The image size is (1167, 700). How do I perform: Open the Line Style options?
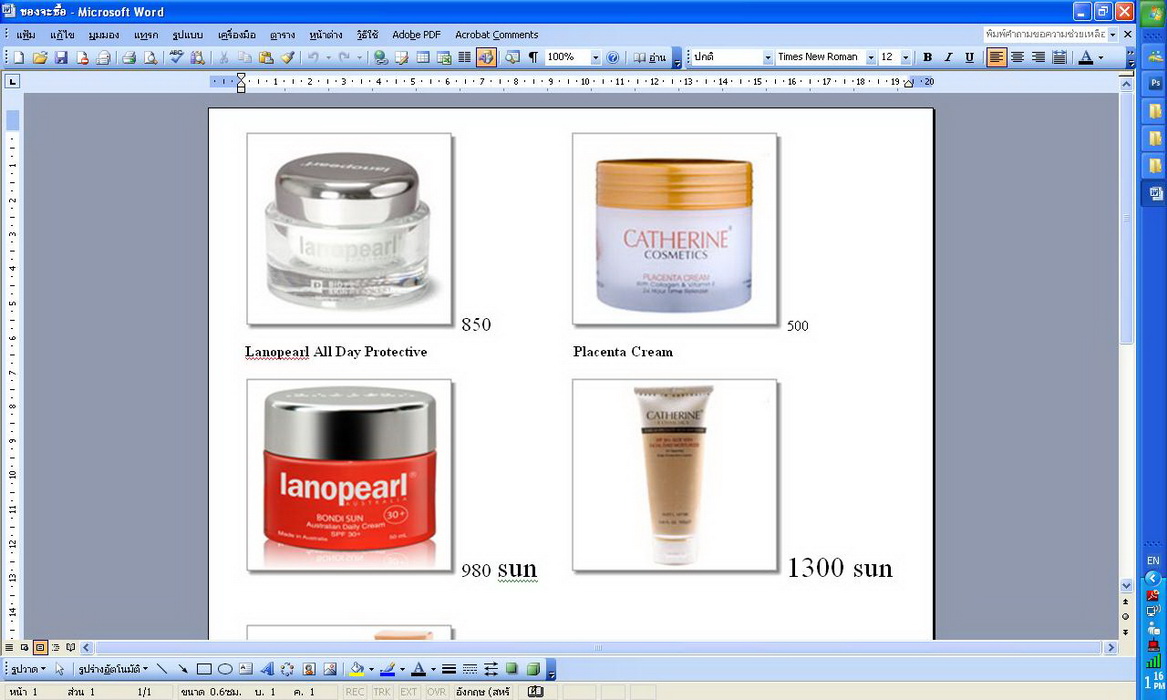449,670
